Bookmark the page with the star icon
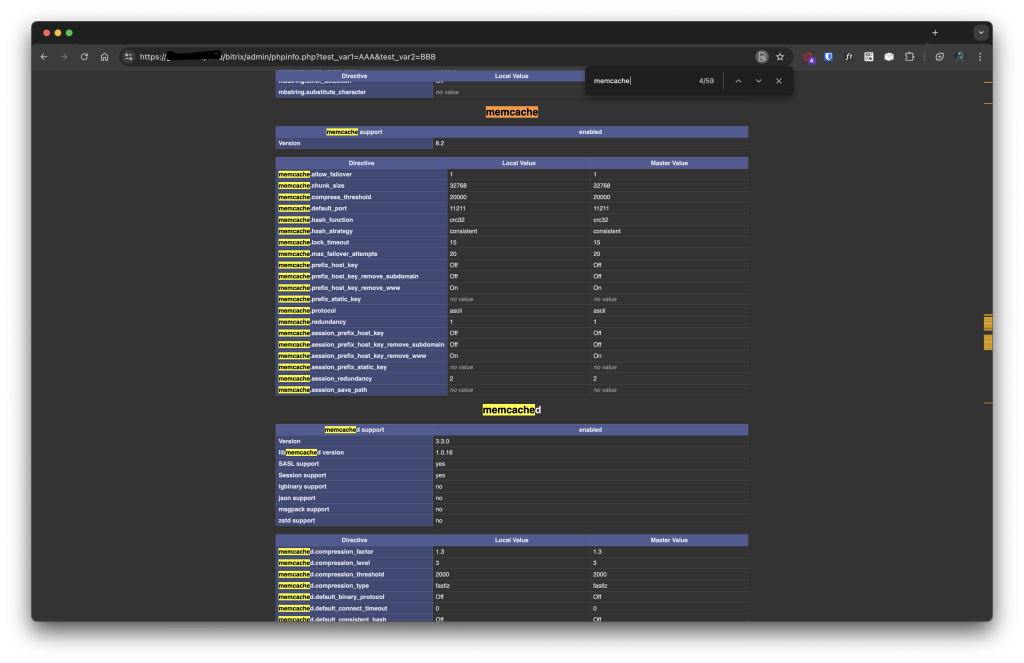The width and height of the screenshot is (1024, 663). tap(780, 57)
